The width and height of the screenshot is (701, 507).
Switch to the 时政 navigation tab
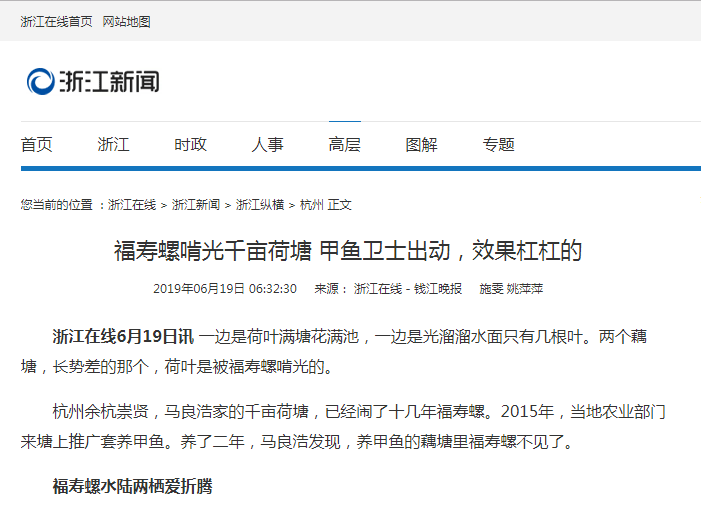pos(190,144)
